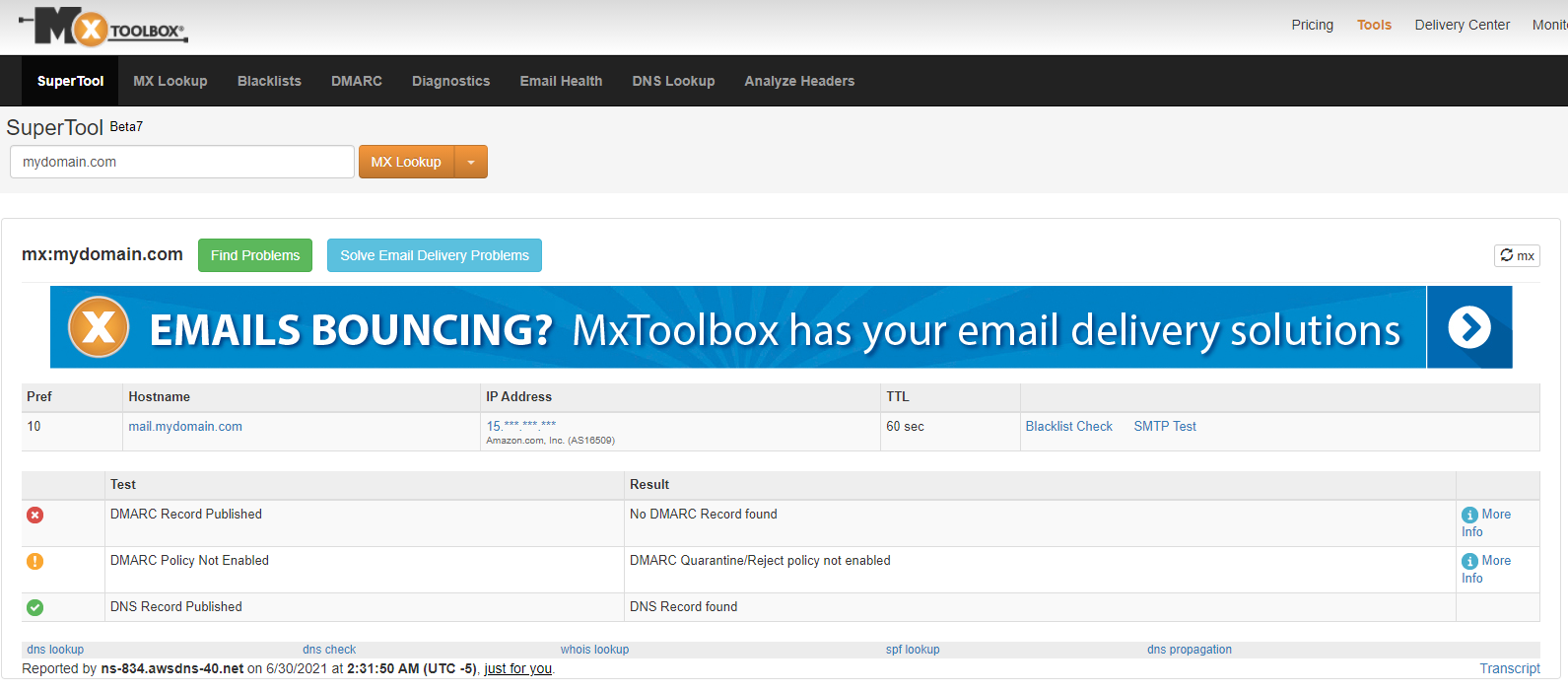Click the banner's arrow circle icon

1468,327
